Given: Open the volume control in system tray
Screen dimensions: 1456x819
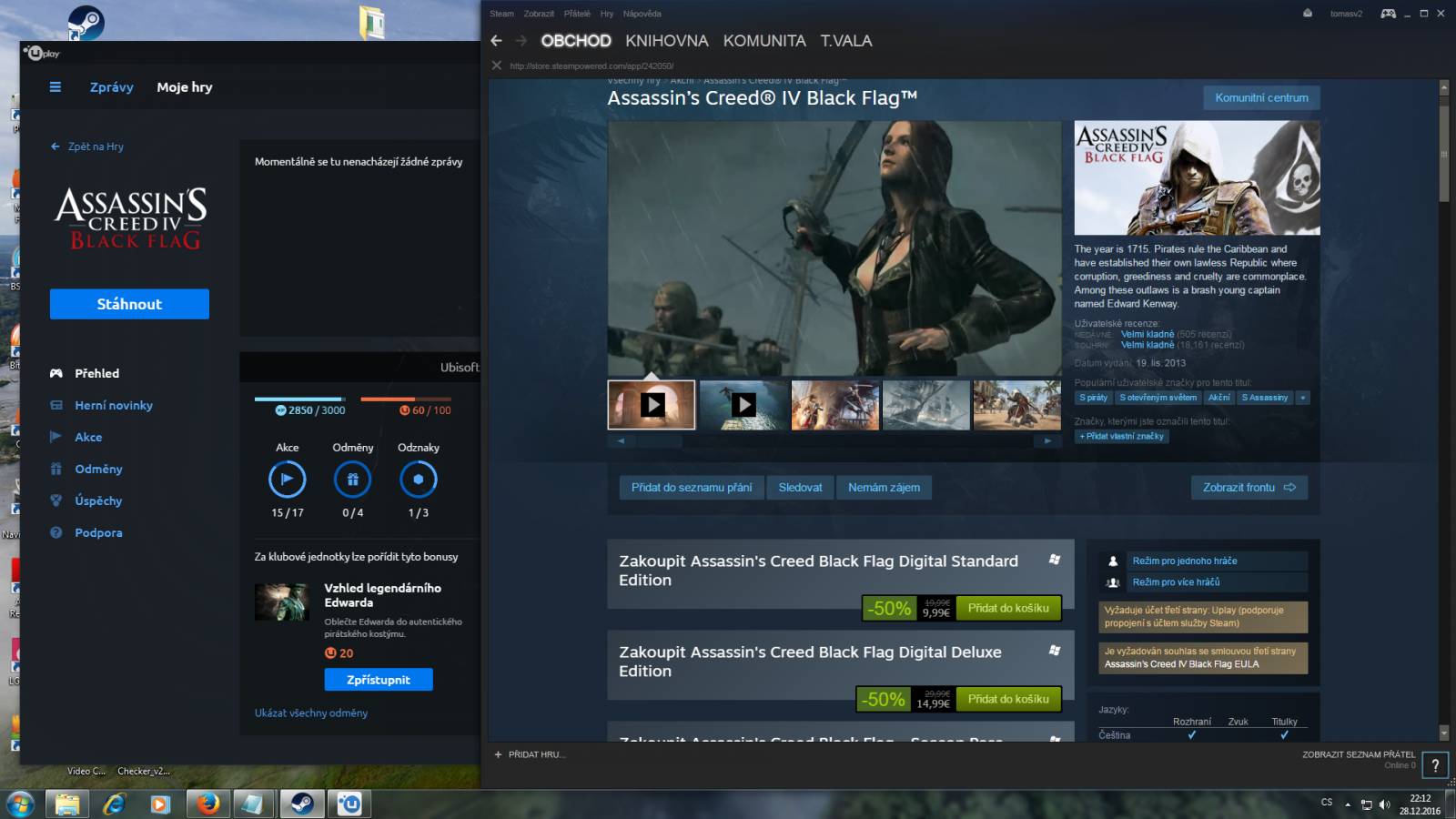Looking at the screenshot, I should pyautogui.click(x=1384, y=804).
